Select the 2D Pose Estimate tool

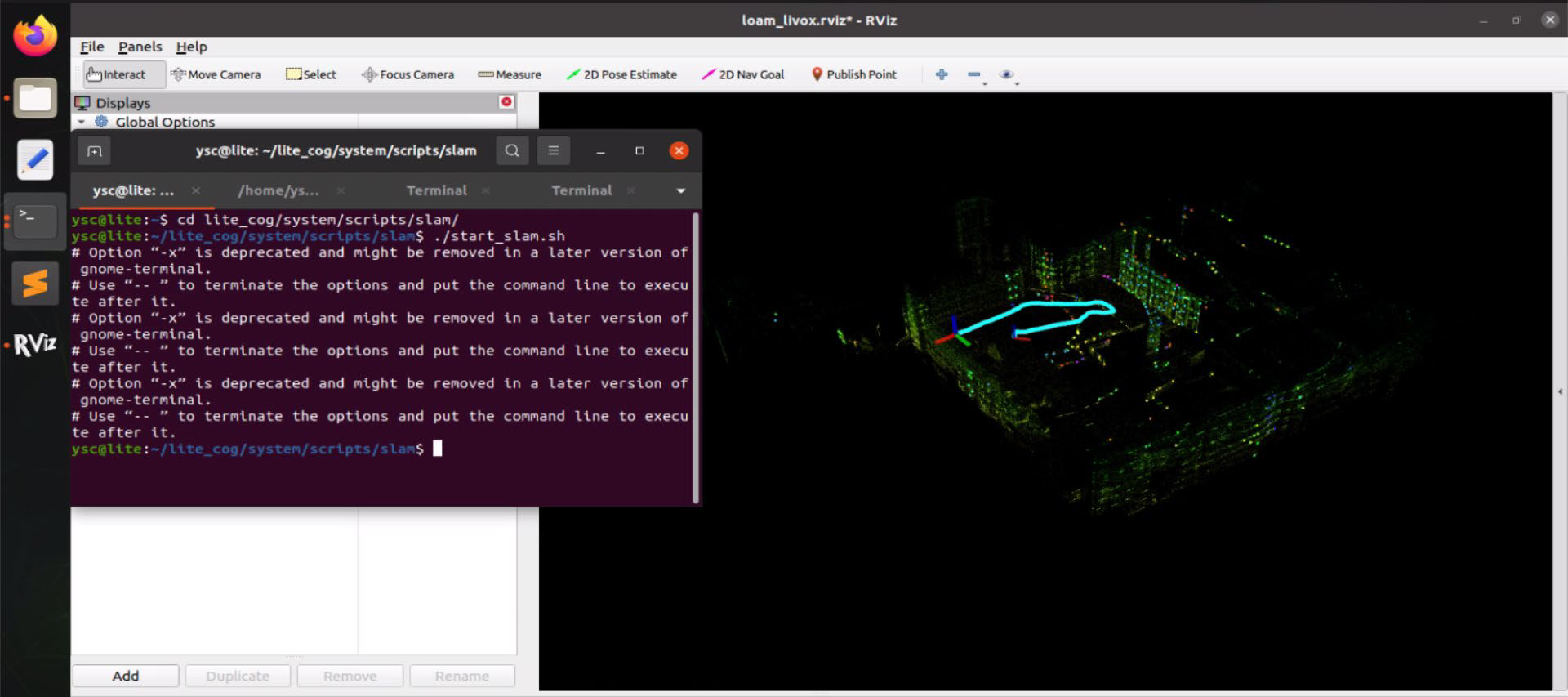621,74
